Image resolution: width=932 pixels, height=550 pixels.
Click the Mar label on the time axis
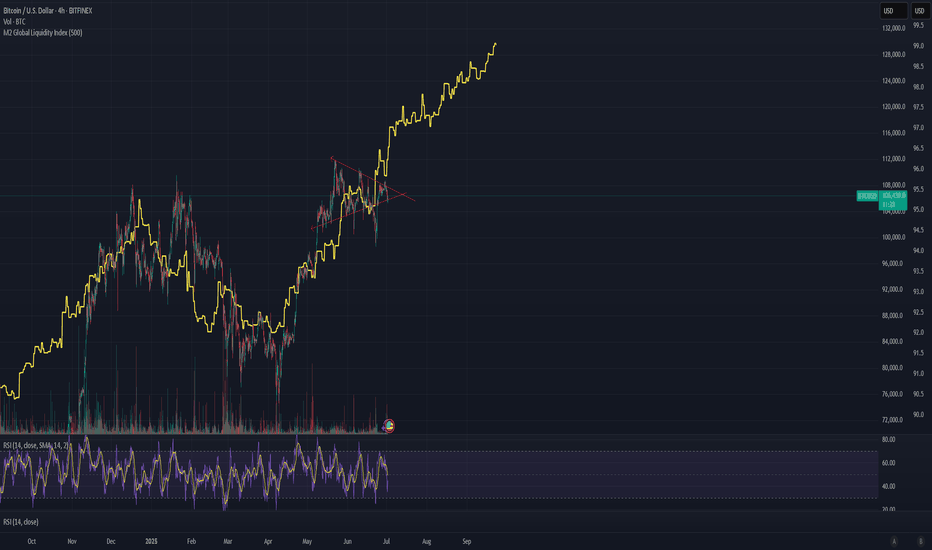[228, 541]
